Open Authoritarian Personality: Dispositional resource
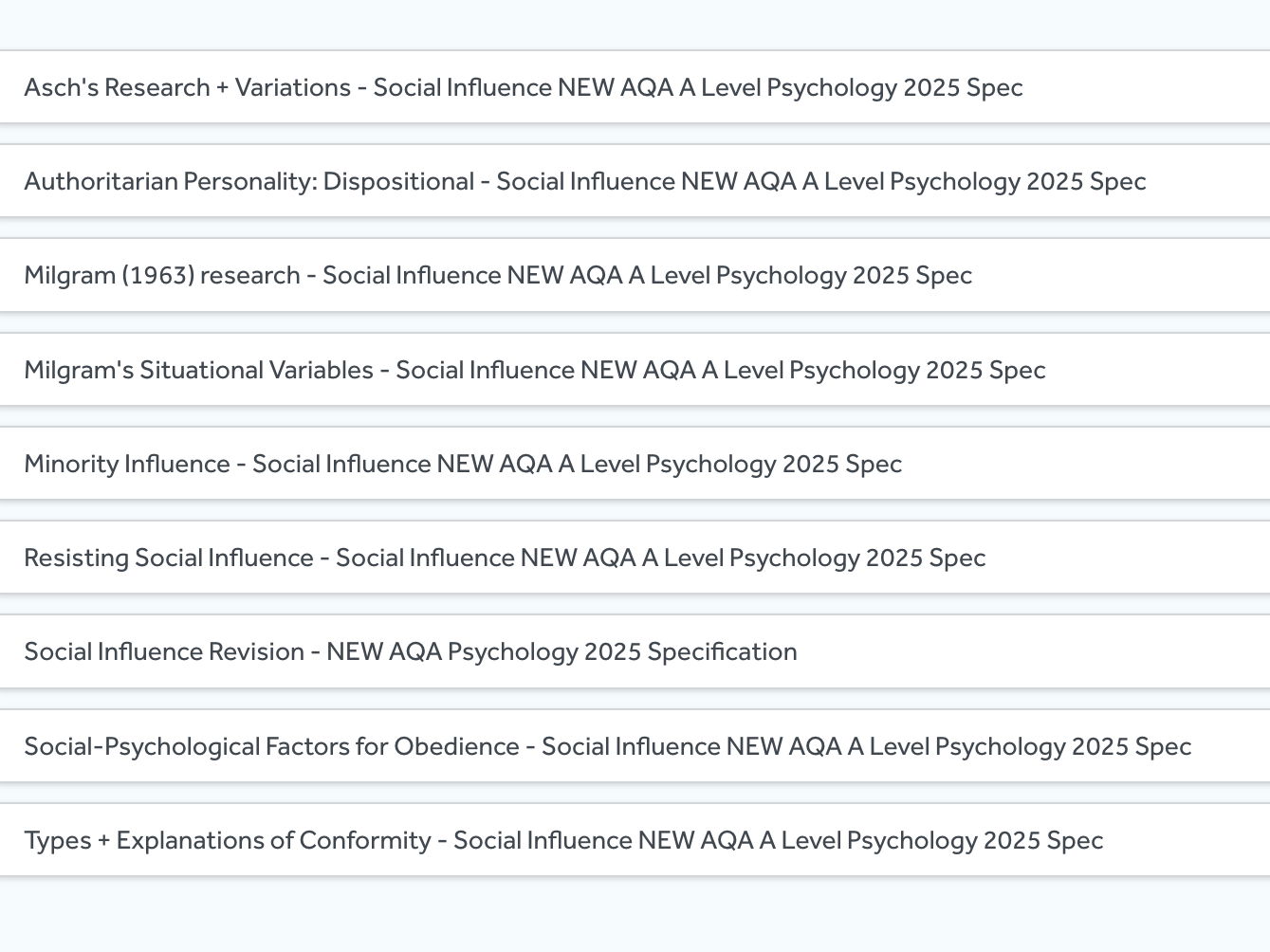This screenshot has height=952, width=1270. pyautogui.click(x=635, y=181)
